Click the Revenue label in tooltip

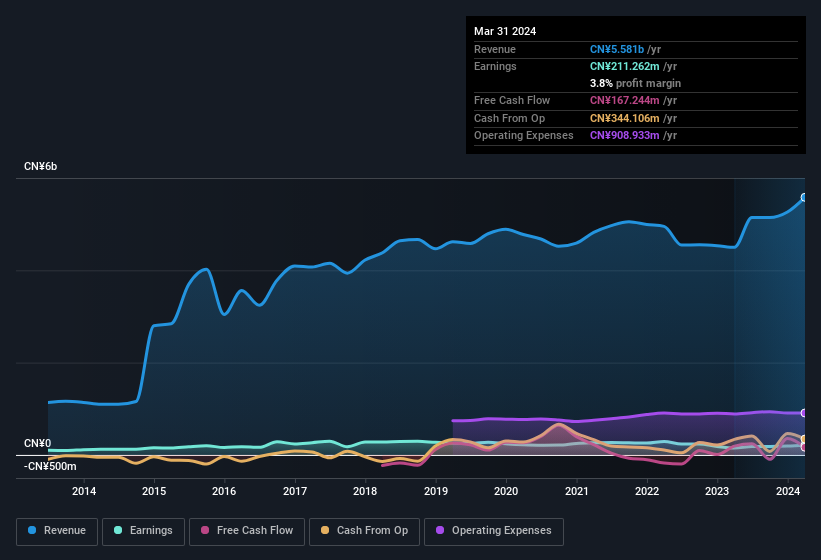(495, 49)
